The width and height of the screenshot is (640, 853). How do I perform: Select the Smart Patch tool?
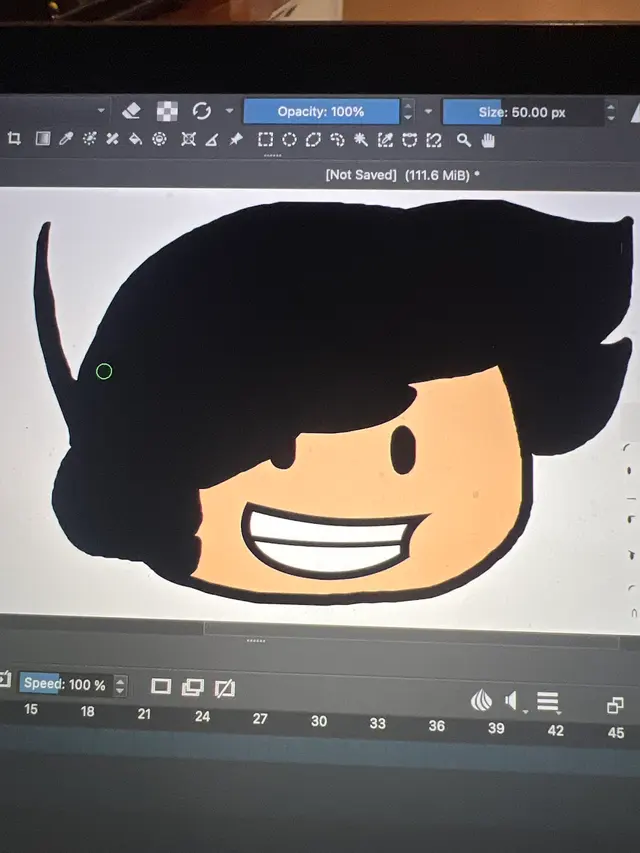click(113, 139)
